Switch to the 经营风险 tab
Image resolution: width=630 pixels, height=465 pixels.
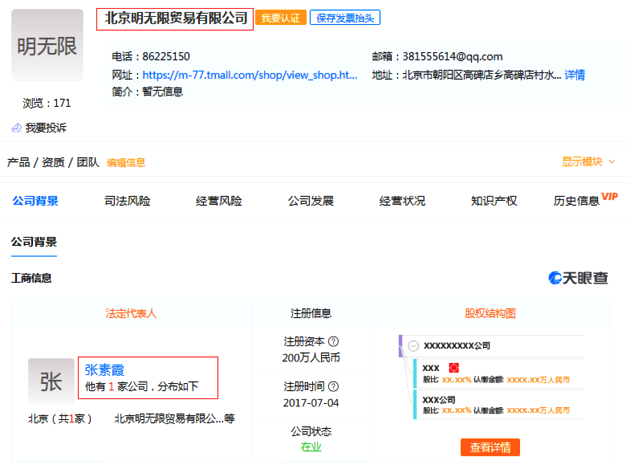click(219, 201)
